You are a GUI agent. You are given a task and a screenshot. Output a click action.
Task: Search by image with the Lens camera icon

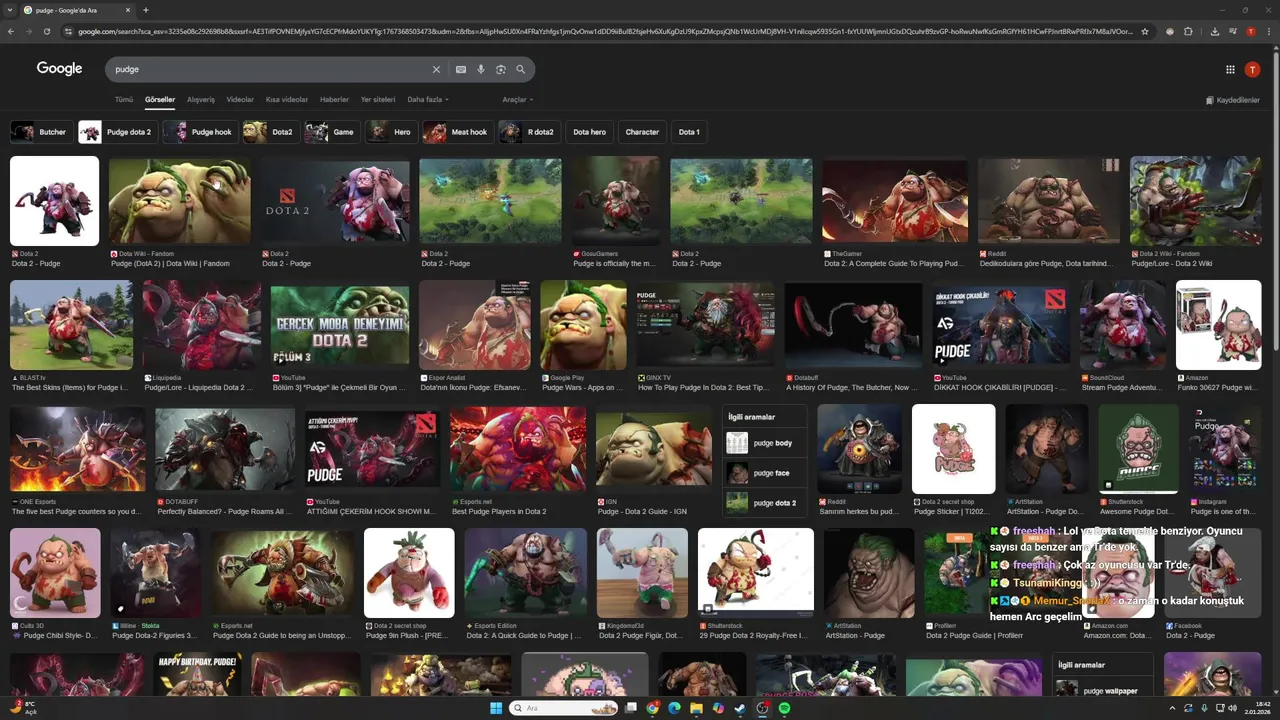coord(501,69)
